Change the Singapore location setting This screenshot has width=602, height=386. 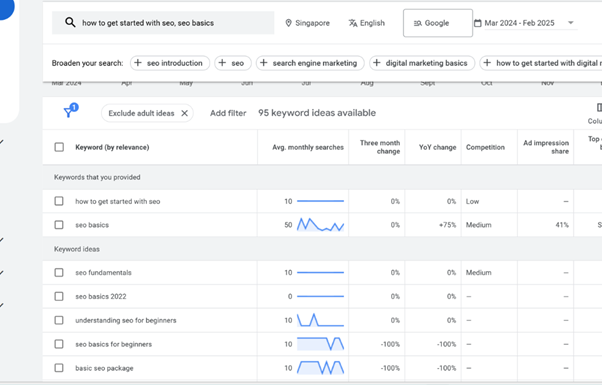308,23
